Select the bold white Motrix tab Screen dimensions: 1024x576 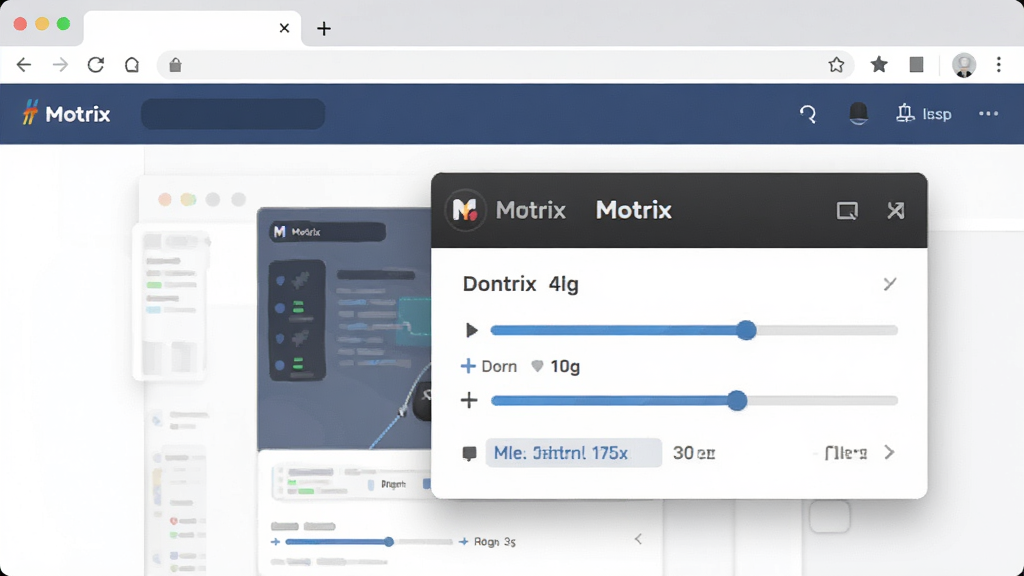[633, 210]
